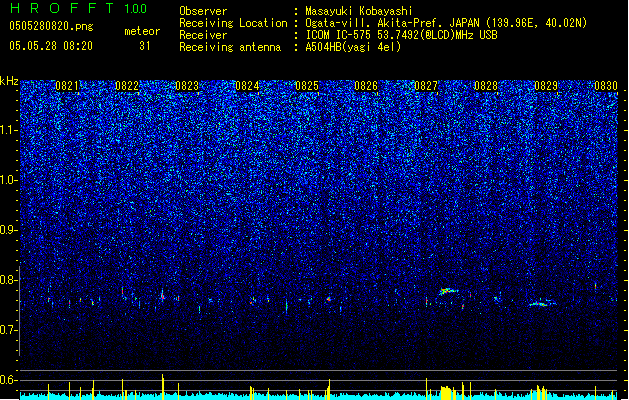The height and width of the screenshot is (400, 629).
Task: Select the A504HB(yagi 4el) antenna text
Action: 353,47
